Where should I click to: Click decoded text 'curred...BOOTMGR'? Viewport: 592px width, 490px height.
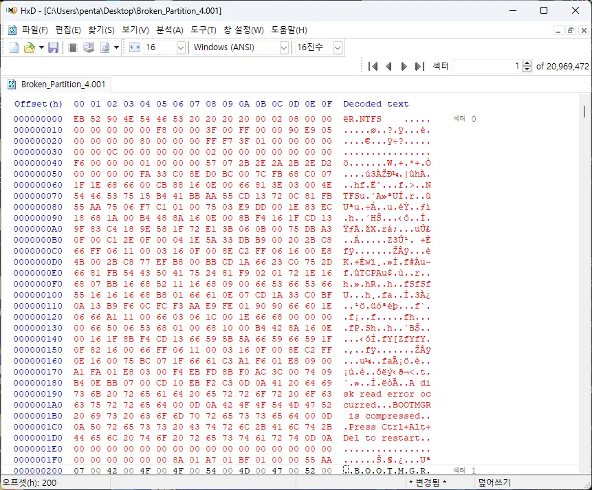(387, 405)
